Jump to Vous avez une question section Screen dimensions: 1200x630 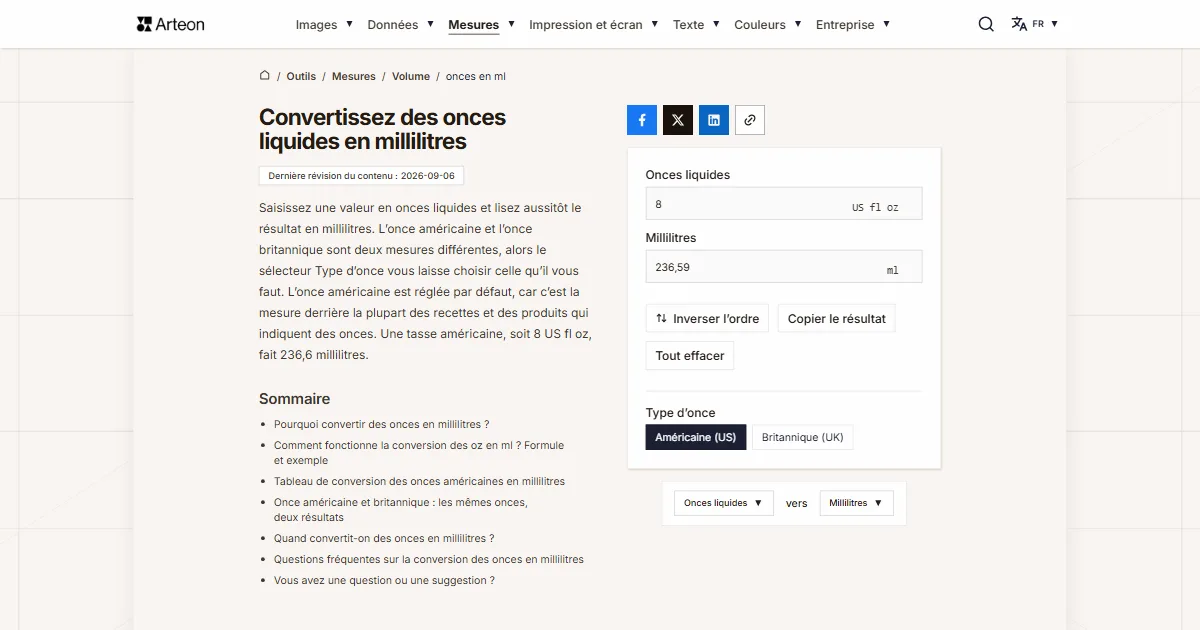pyautogui.click(x=384, y=580)
